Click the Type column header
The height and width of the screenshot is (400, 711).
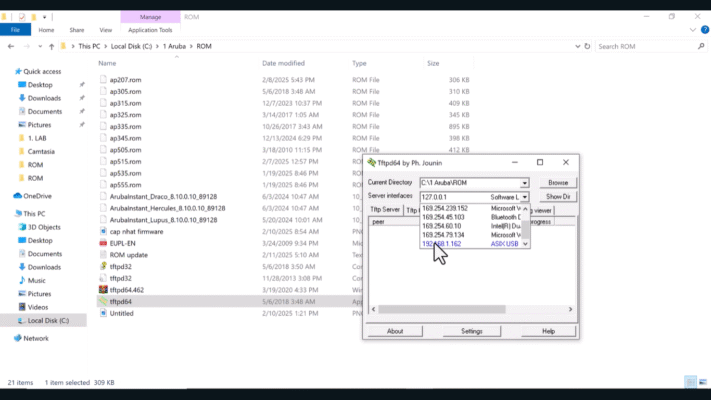[359, 63]
